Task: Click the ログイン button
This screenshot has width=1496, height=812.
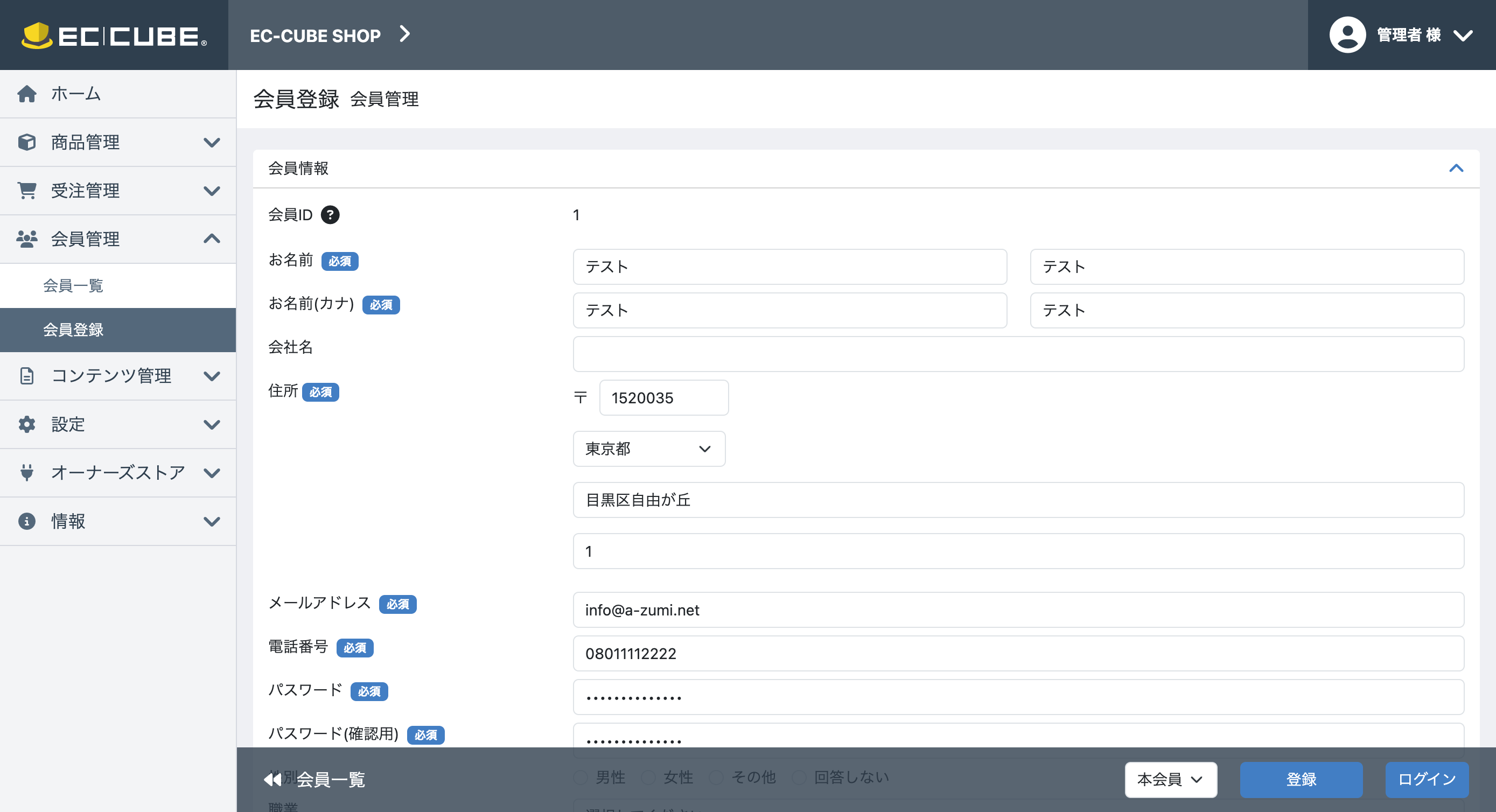Action: [1427, 780]
